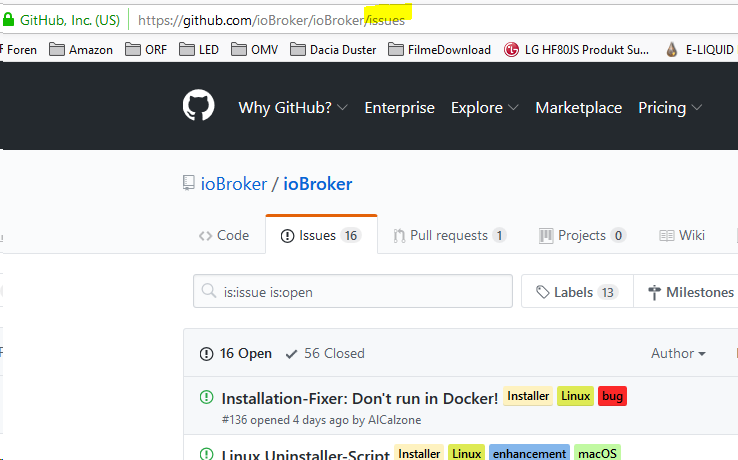Open the Dacia Duster bookmarks folder
Viewport: 738px width, 460px height.
click(x=333, y=49)
